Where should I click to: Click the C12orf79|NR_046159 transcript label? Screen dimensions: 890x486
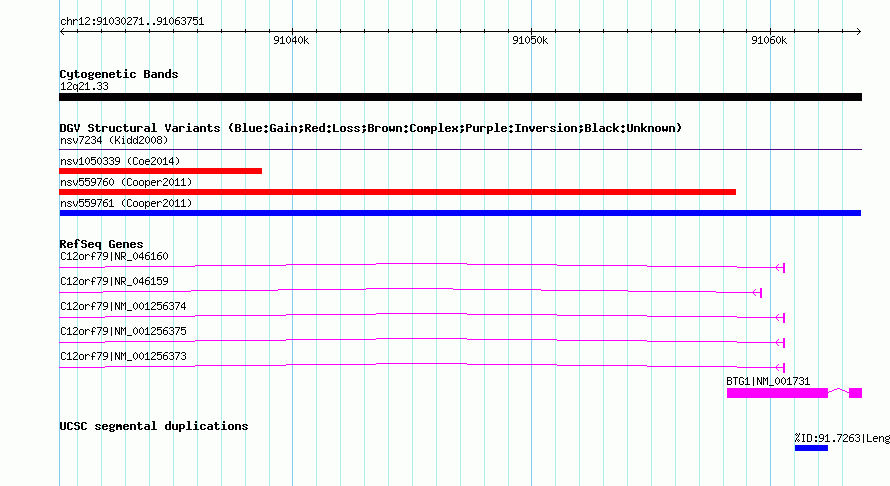pos(114,282)
